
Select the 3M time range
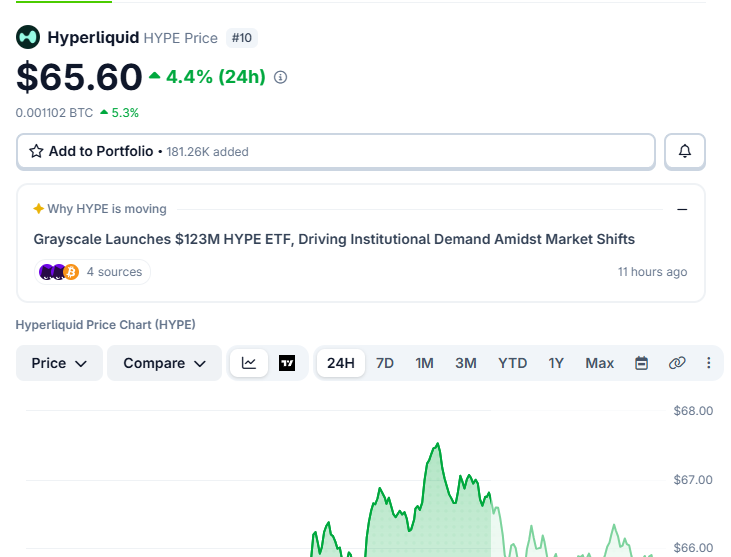pyautogui.click(x=466, y=363)
